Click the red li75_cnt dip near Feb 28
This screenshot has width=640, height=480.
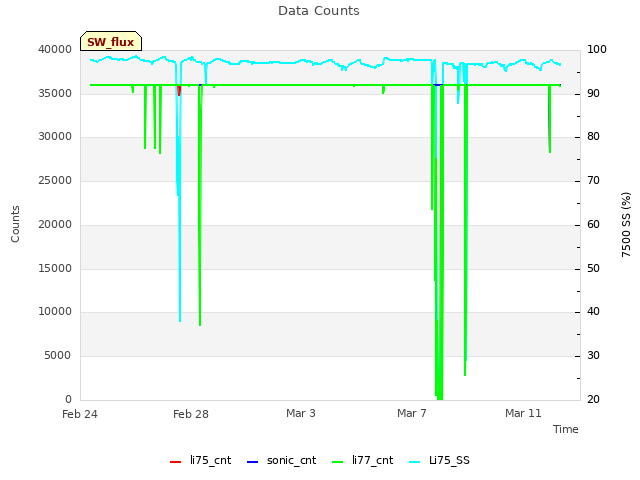179,91
